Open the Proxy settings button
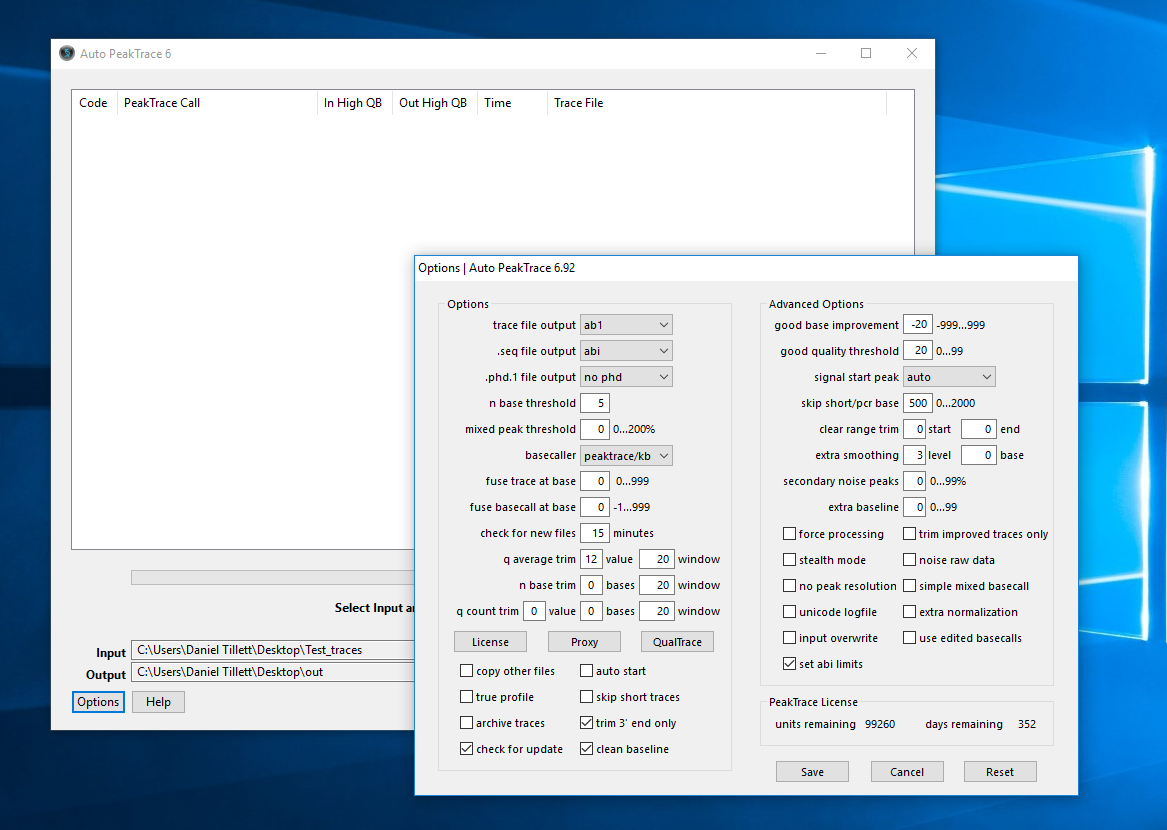The image size is (1167, 830). click(584, 642)
